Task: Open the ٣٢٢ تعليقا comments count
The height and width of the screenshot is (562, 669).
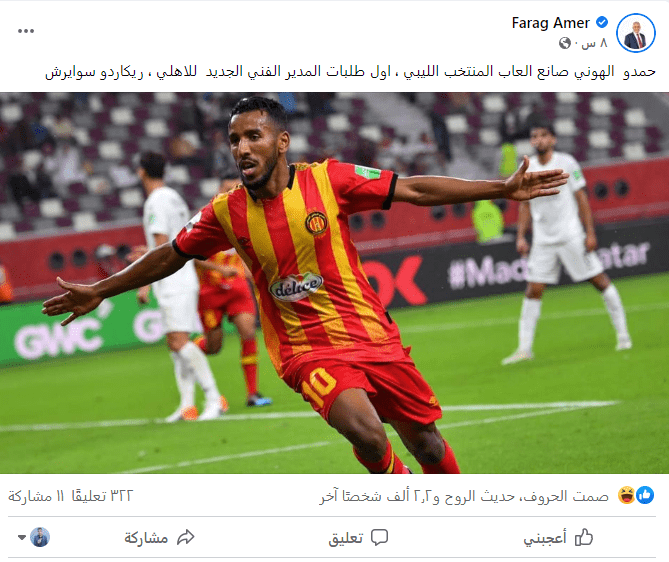Action: (x=102, y=496)
